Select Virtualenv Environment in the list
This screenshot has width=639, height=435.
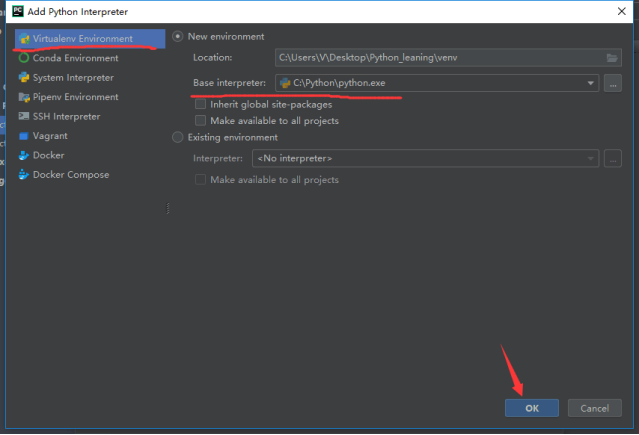point(90,39)
